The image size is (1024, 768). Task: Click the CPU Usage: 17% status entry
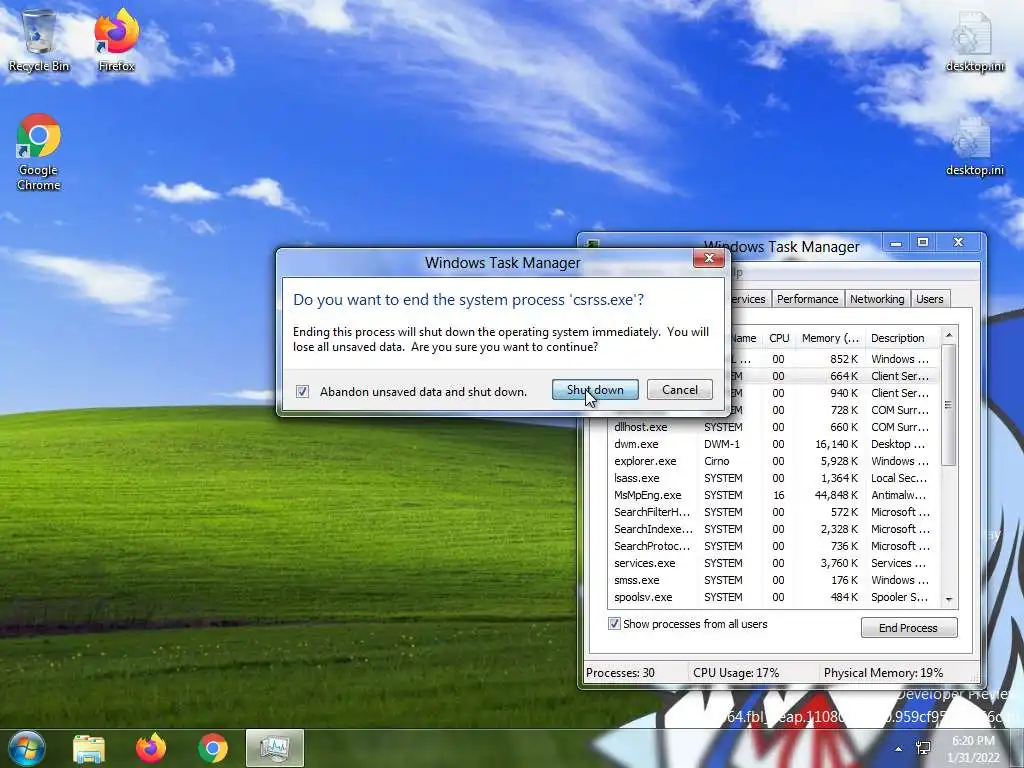pos(736,673)
